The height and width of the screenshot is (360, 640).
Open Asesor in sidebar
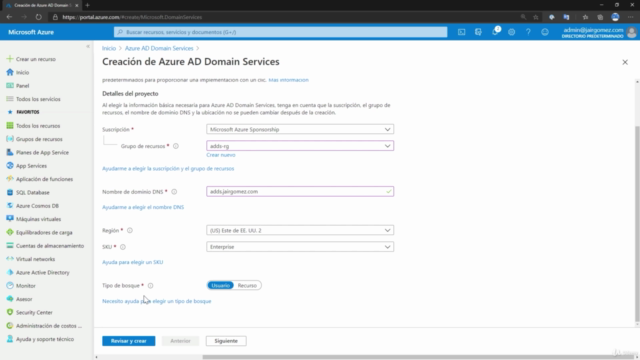[x=24, y=299]
